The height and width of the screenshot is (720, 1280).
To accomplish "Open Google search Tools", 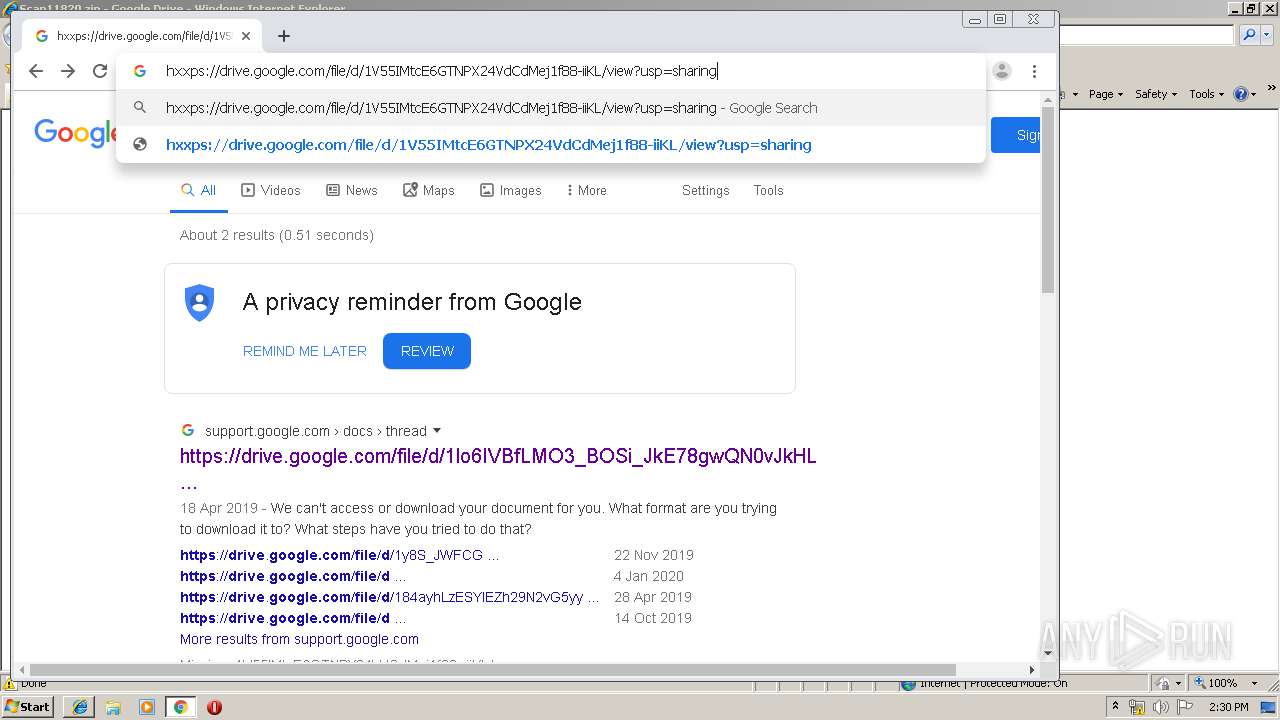I will click(768, 190).
